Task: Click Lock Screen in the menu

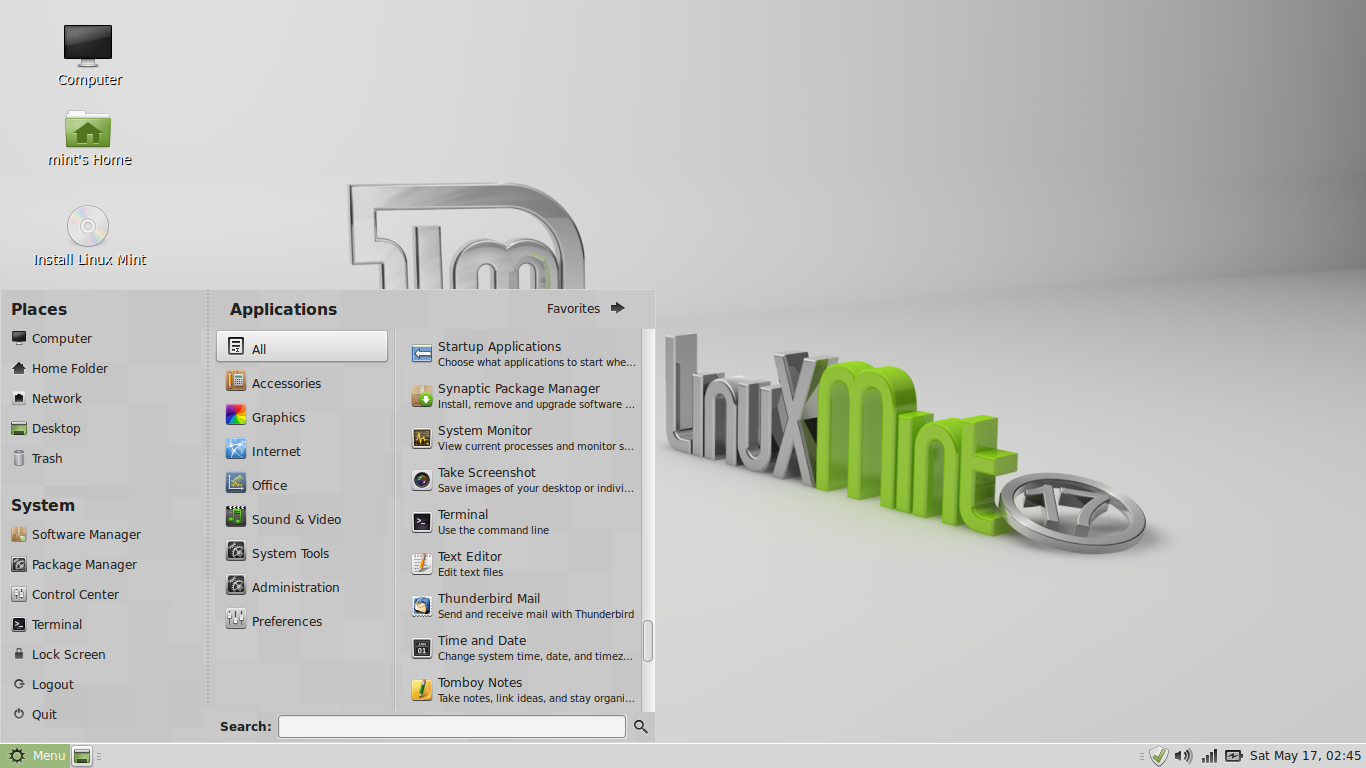Action: [x=58, y=655]
